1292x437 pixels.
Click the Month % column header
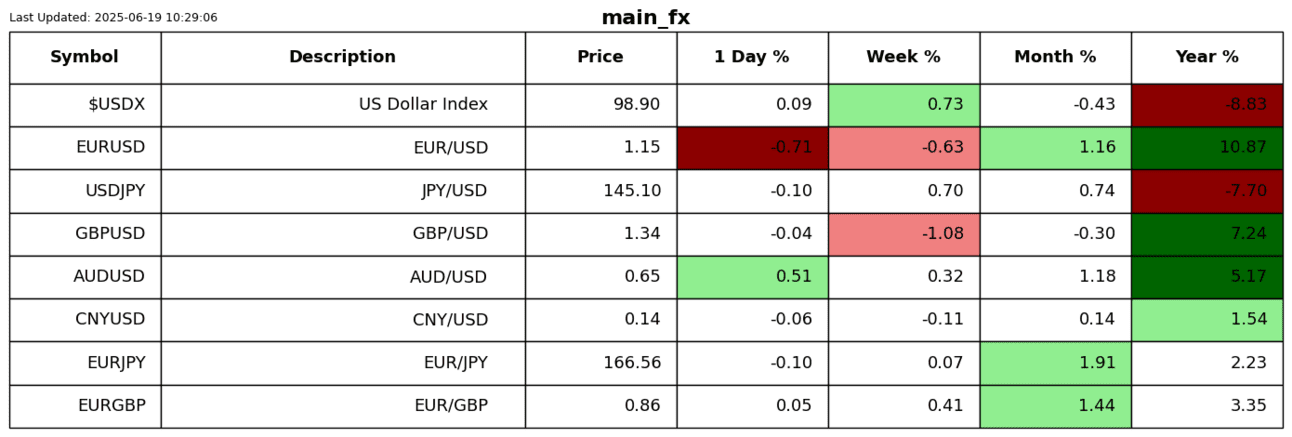click(1055, 57)
